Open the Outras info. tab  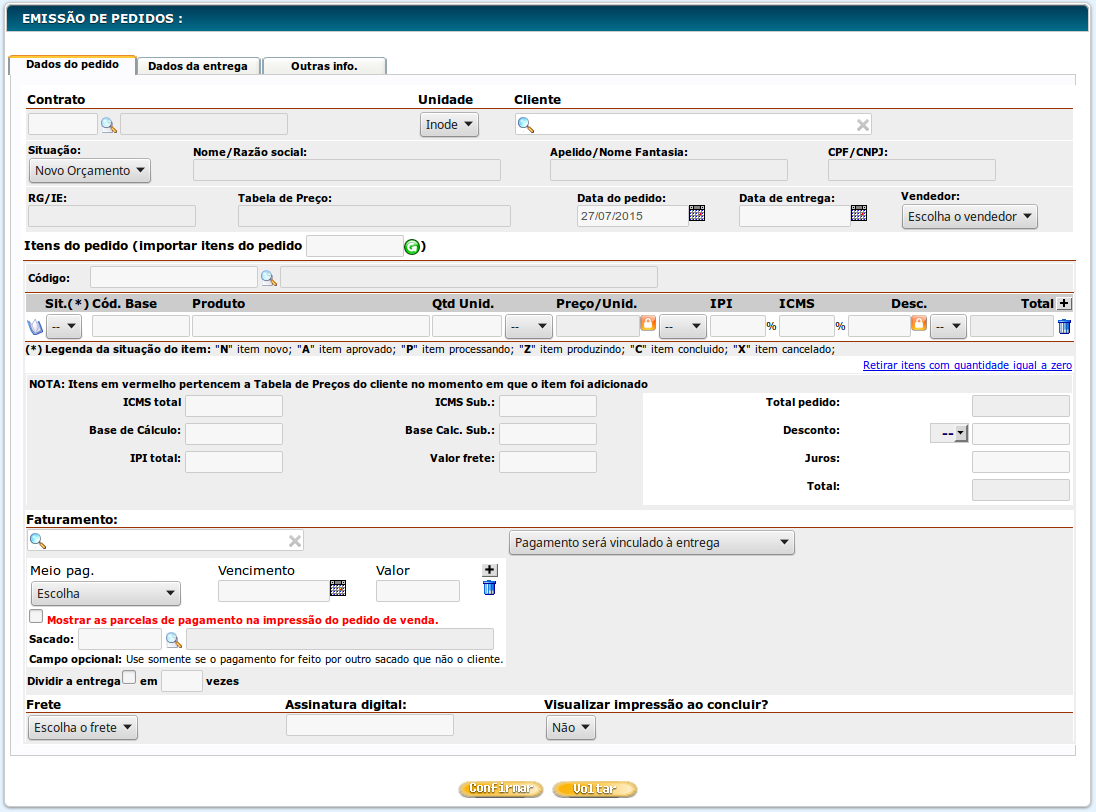[324, 66]
